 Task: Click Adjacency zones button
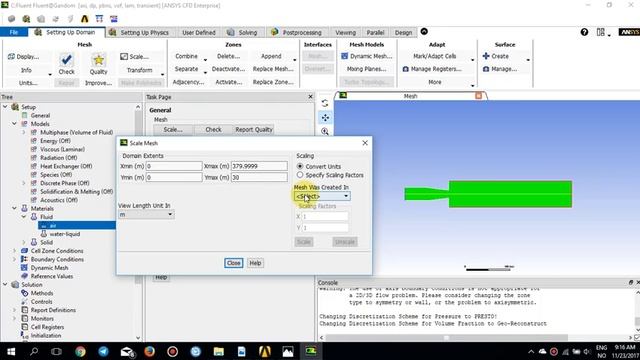tap(188, 82)
